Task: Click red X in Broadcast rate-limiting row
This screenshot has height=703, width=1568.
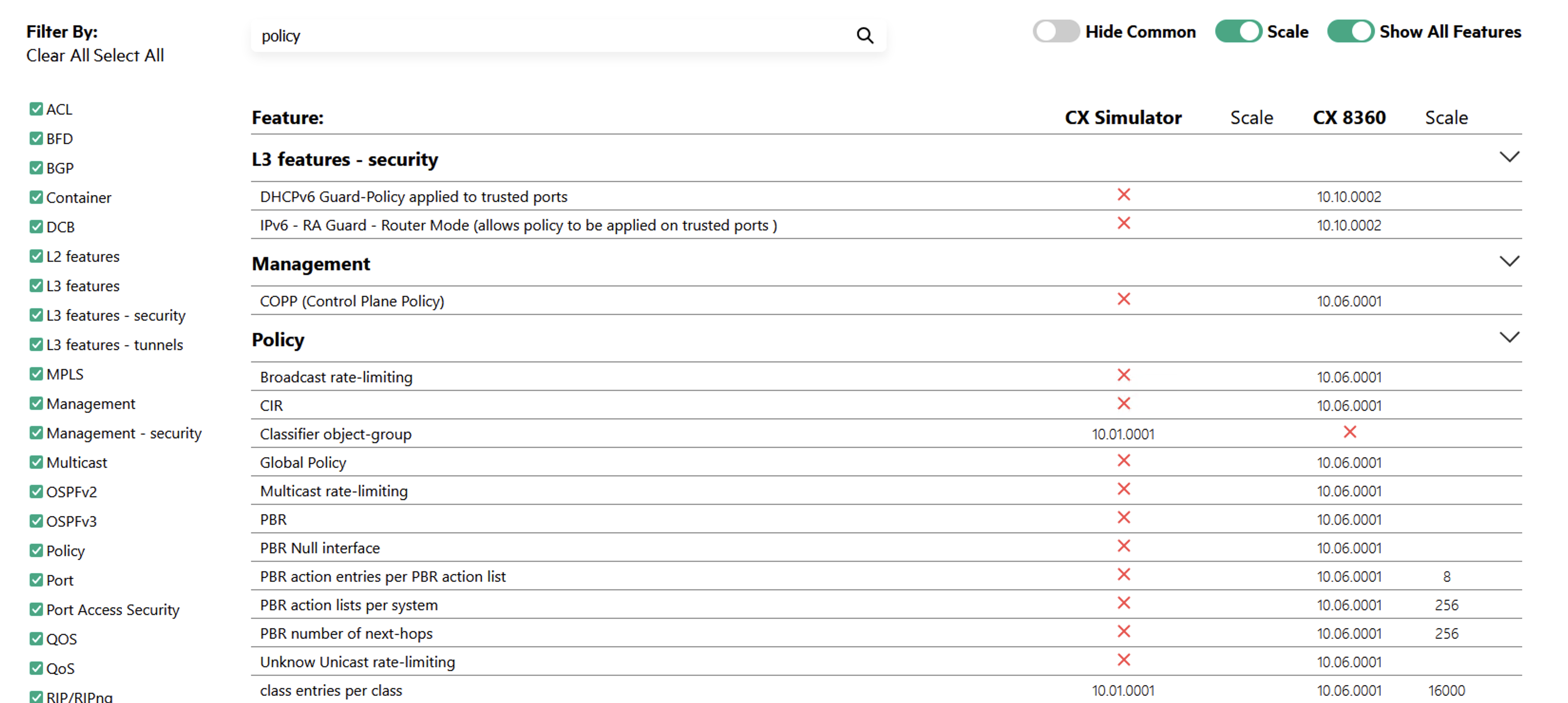Action: 1124,375
